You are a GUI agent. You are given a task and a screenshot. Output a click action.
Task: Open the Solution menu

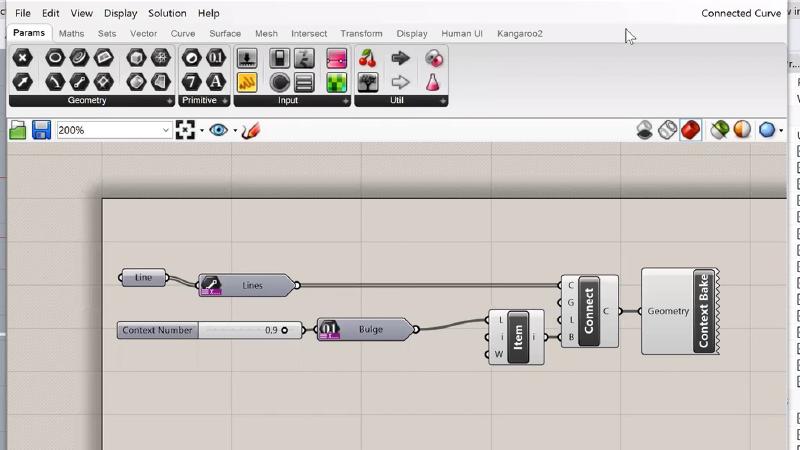167,13
